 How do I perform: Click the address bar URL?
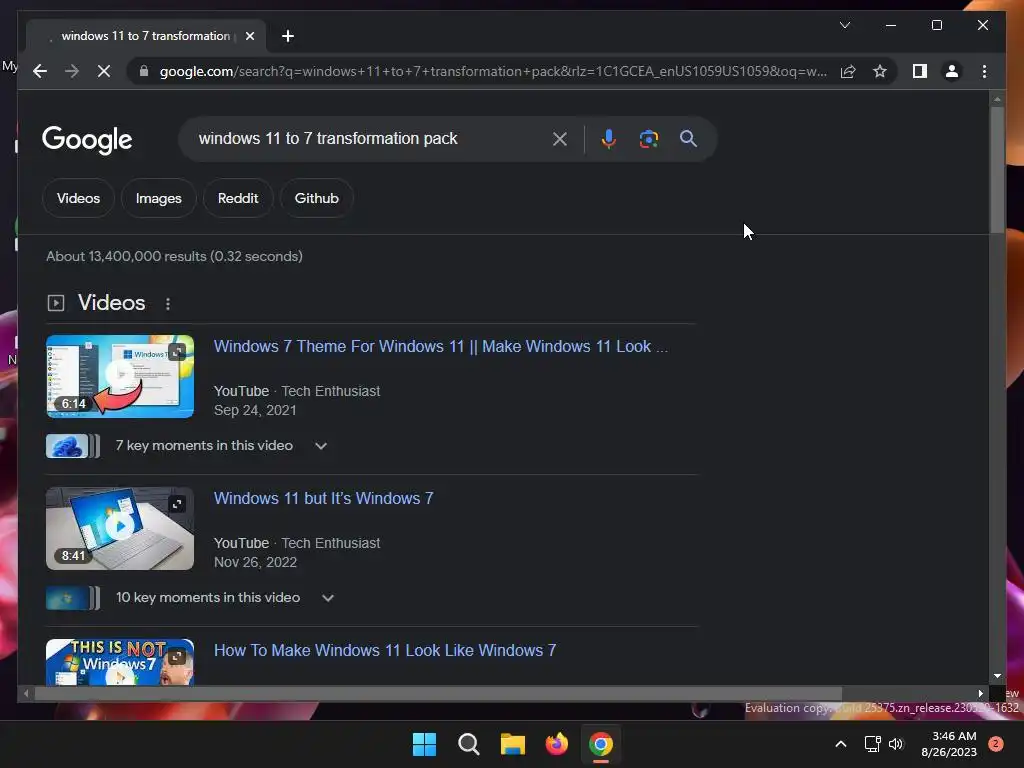[493, 71]
